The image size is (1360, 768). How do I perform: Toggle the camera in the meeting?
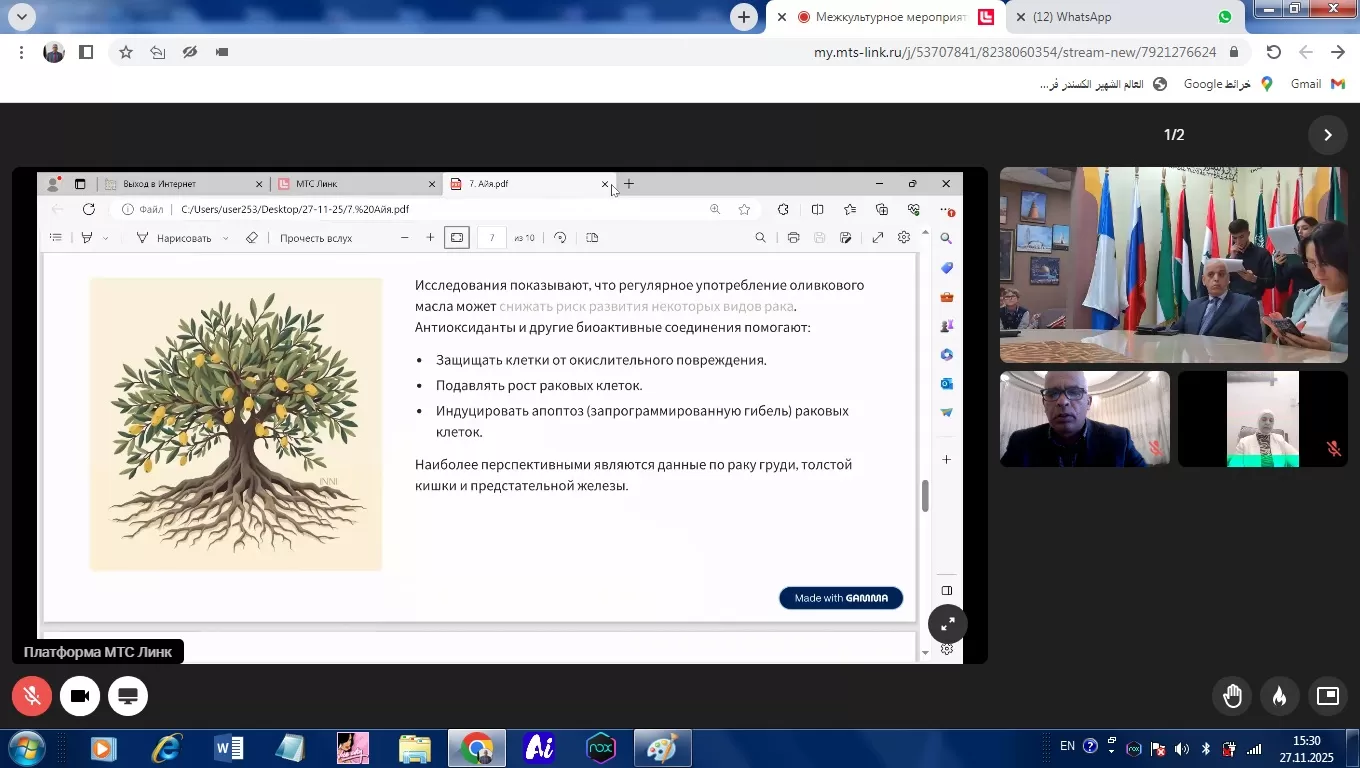[x=80, y=696]
